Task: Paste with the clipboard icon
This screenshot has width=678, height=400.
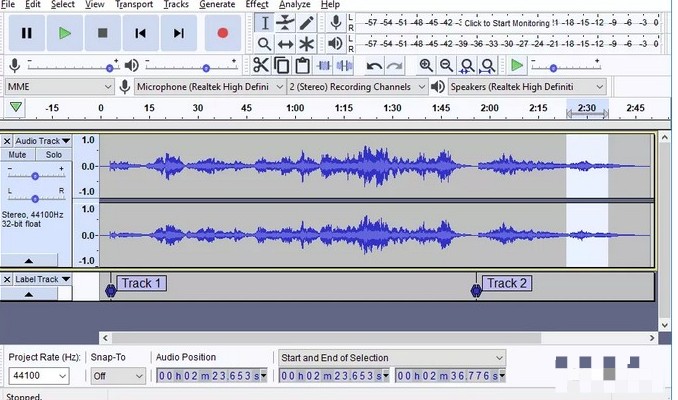Action: pyautogui.click(x=302, y=66)
